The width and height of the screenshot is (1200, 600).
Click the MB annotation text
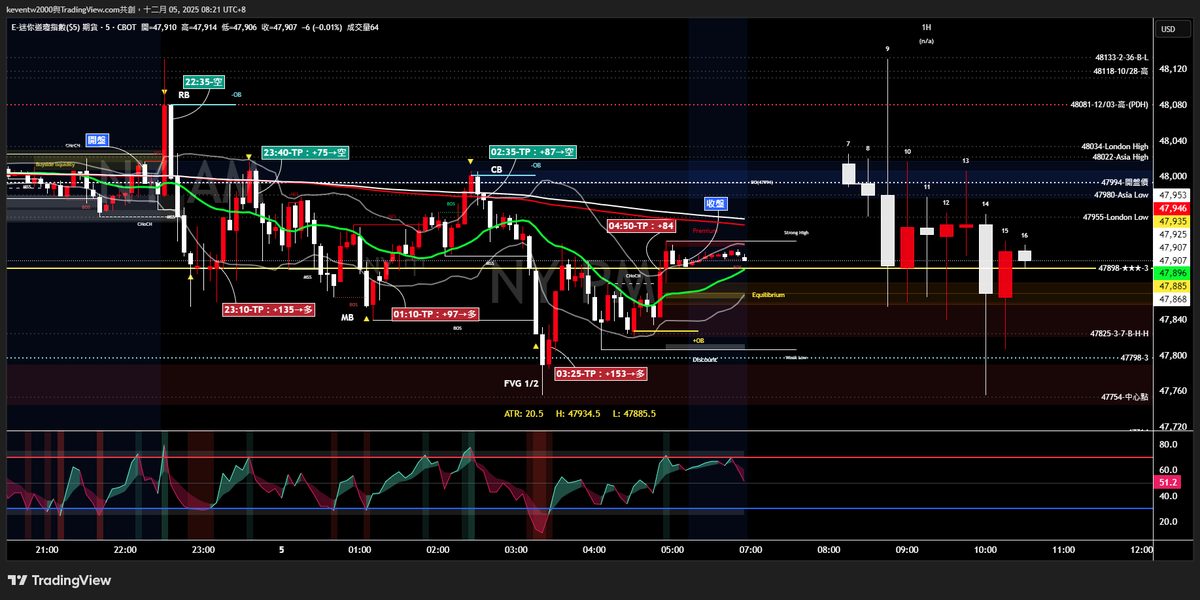[347, 317]
